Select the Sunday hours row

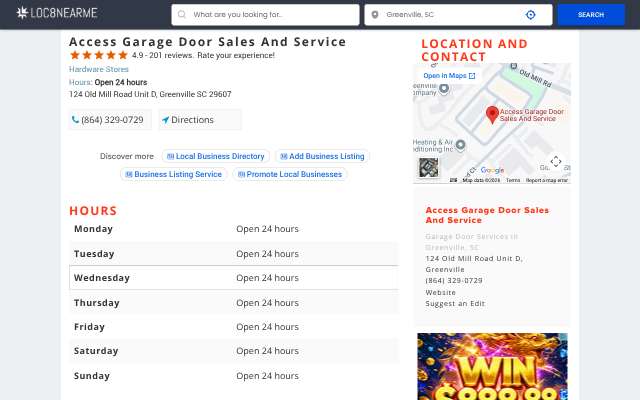234,376
